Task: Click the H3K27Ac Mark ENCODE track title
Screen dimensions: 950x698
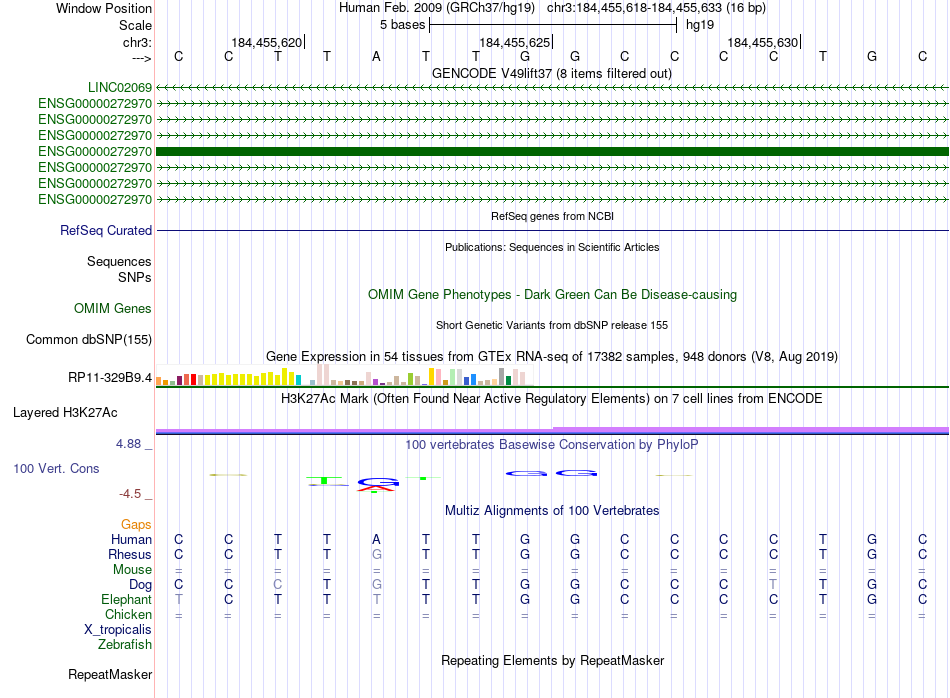Action: pos(552,399)
